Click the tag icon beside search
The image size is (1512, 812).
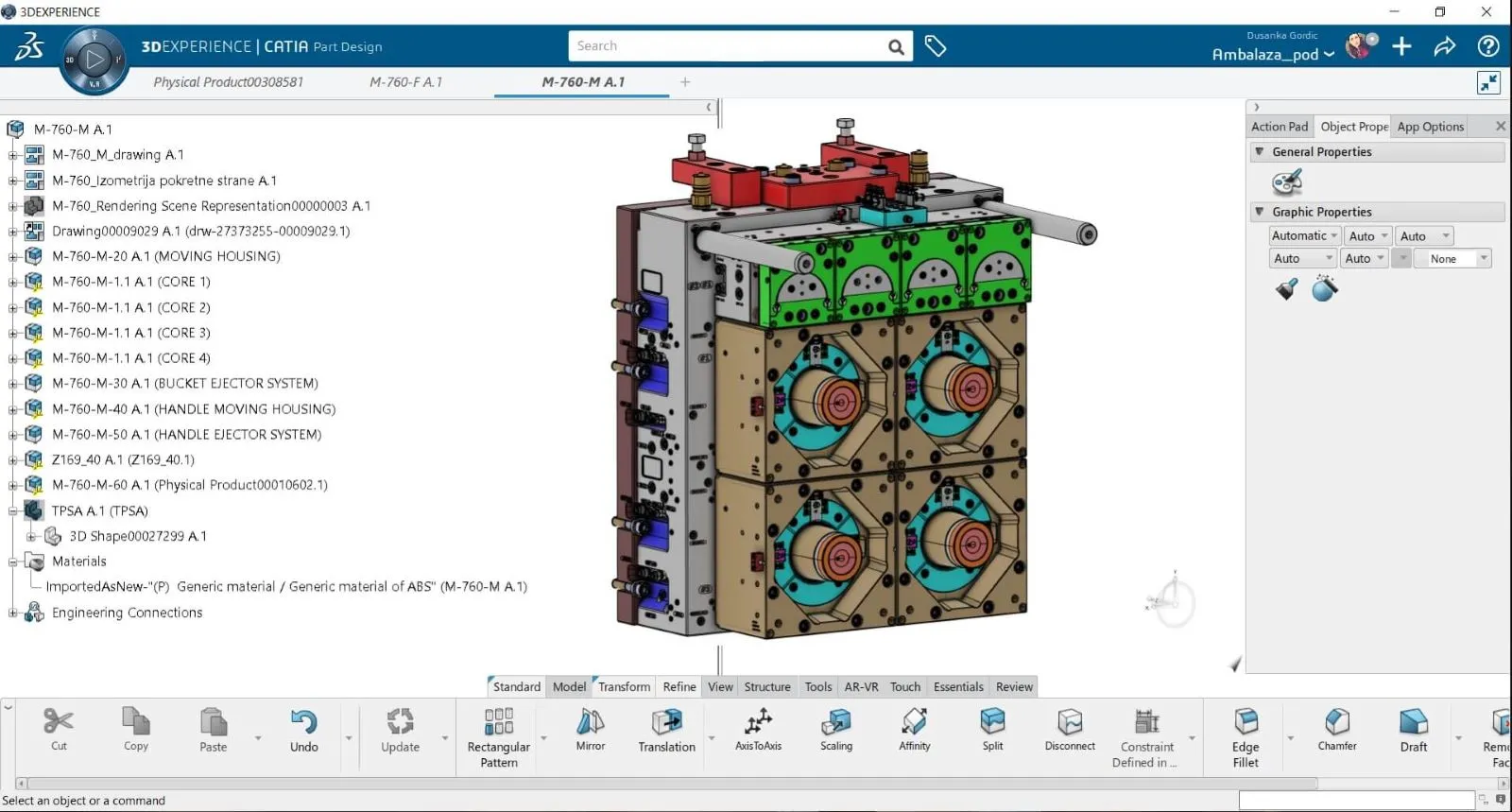tap(936, 46)
